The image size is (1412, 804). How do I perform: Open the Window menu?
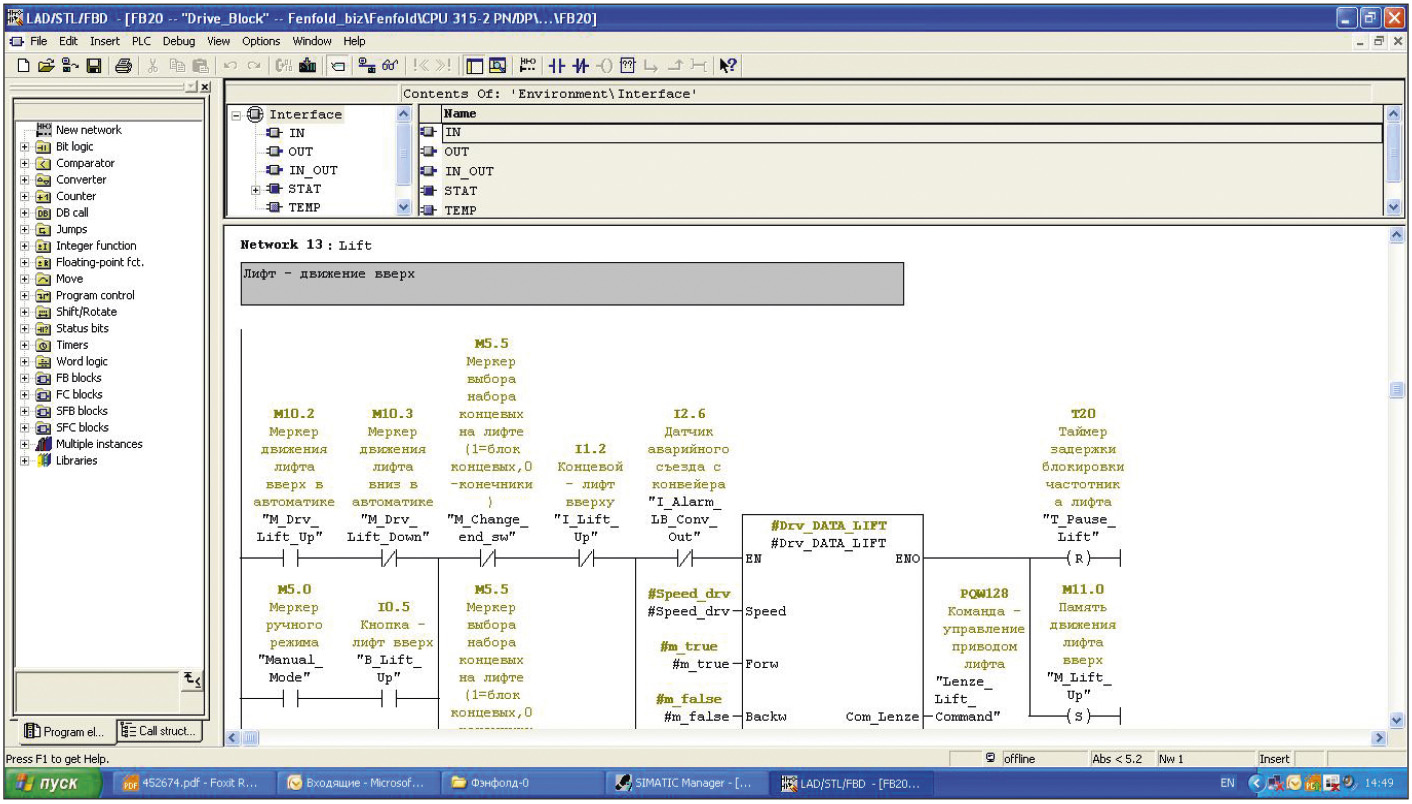[312, 41]
